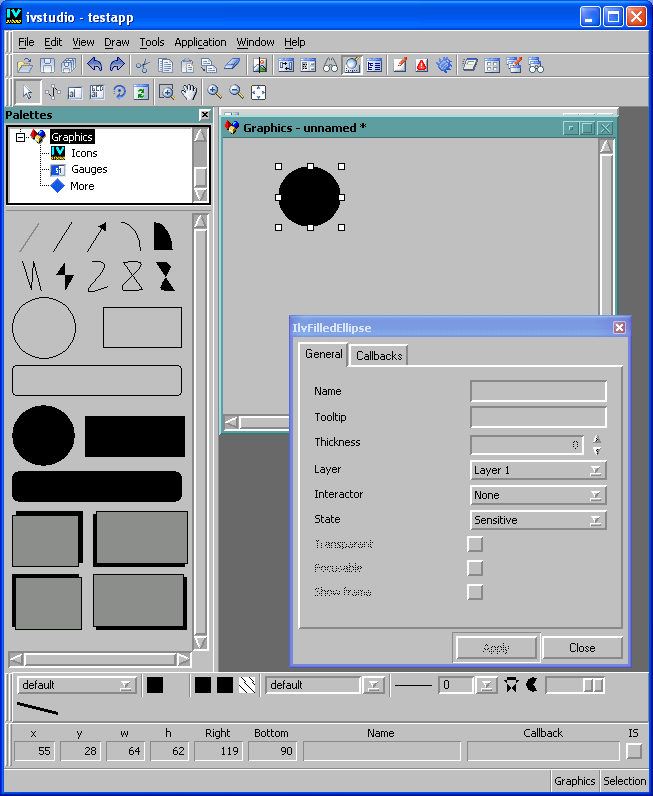
Task: Click the binoculars find icon
Action: (330, 65)
